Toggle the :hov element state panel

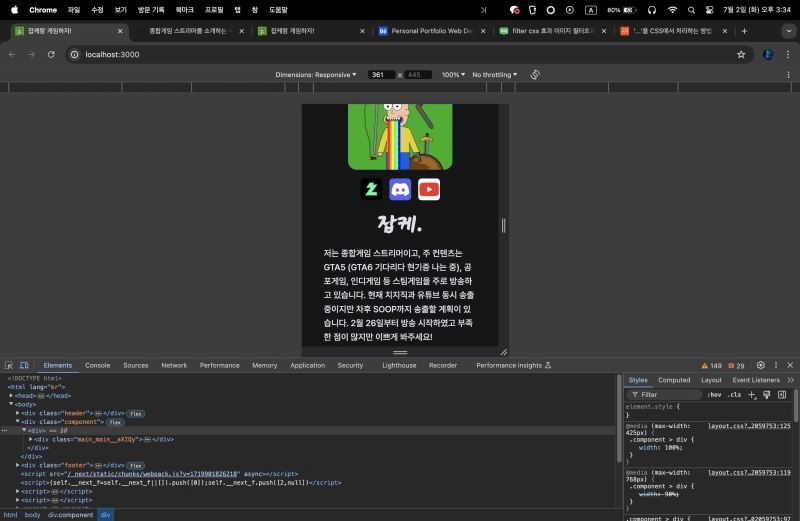pos(714,395)
